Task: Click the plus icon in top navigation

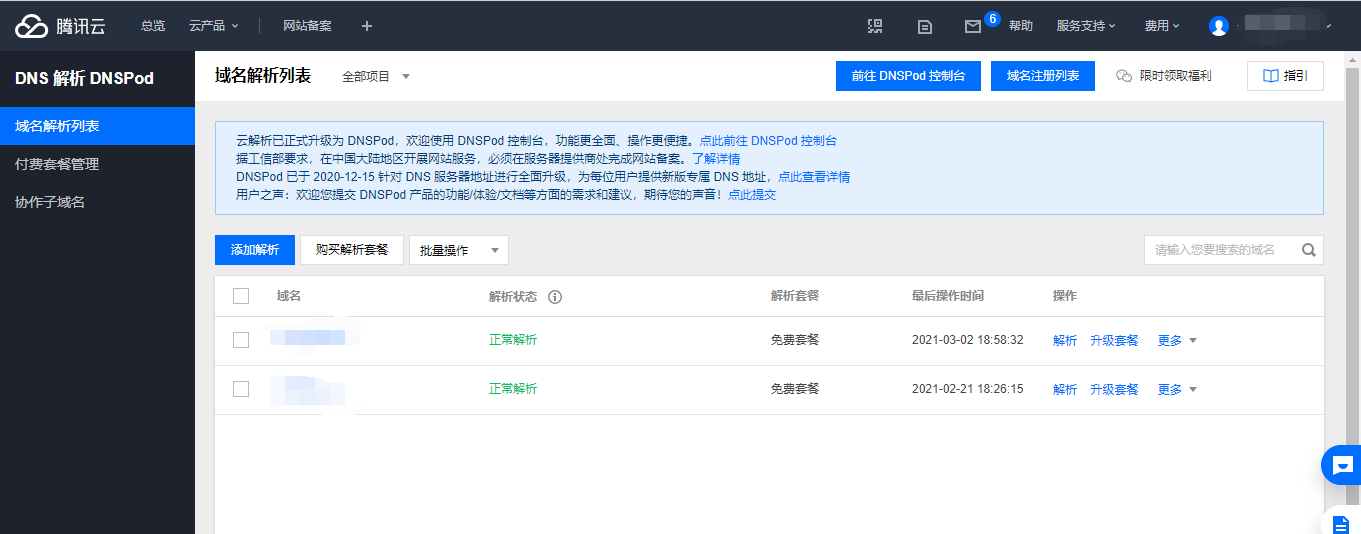Action: (x=366, y=26)
